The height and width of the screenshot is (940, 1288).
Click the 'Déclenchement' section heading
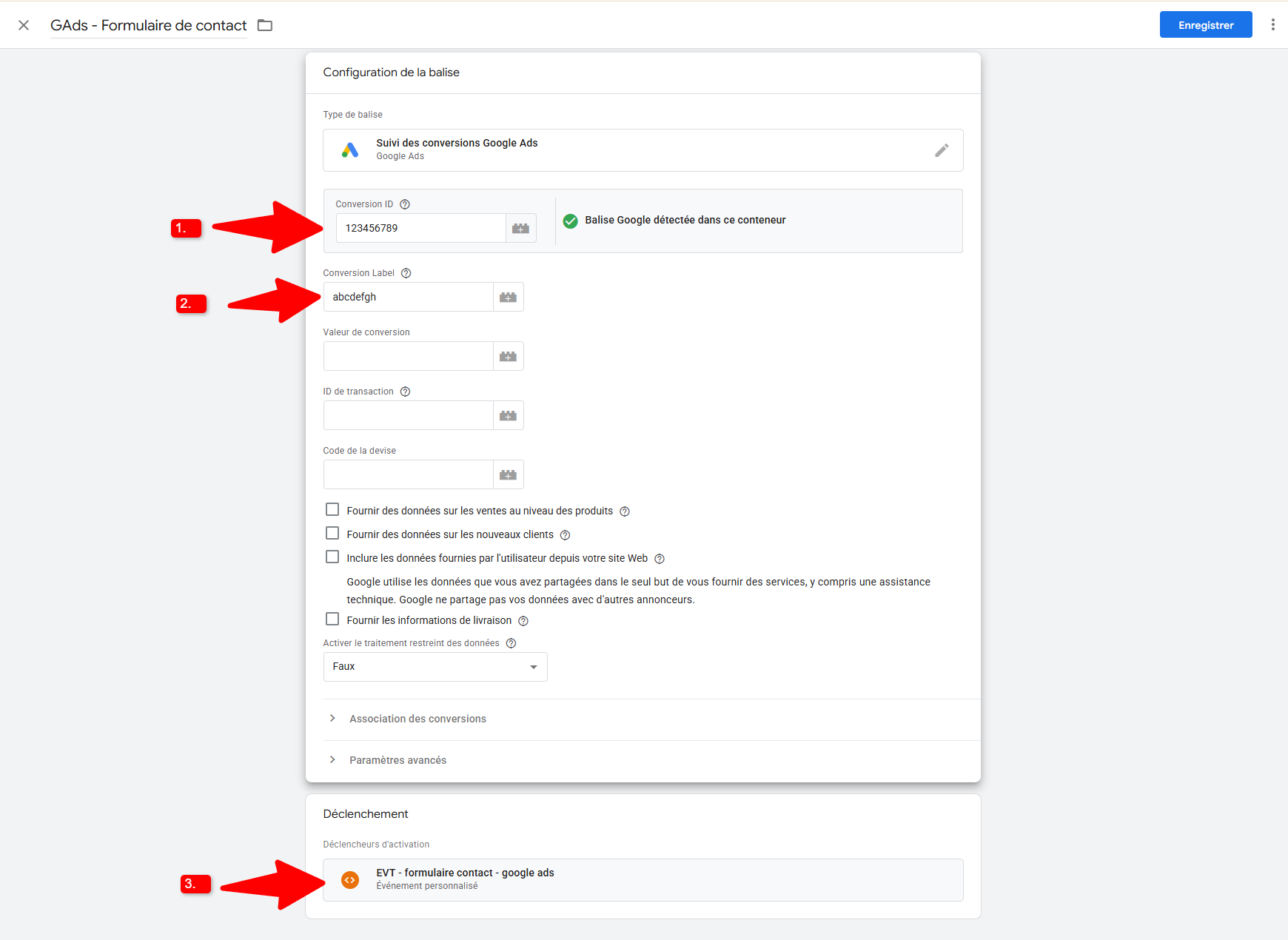point(366,814)
